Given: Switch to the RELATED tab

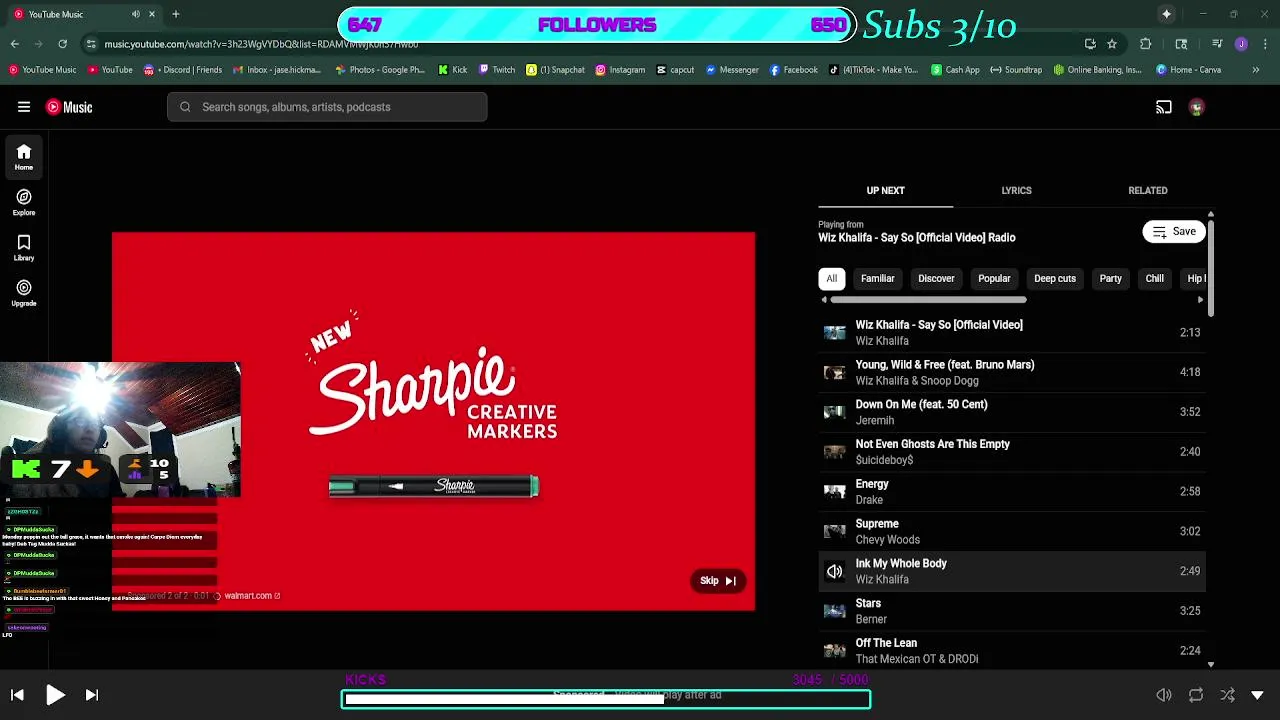Looking at the screenshot, I should pos(1147,190).
